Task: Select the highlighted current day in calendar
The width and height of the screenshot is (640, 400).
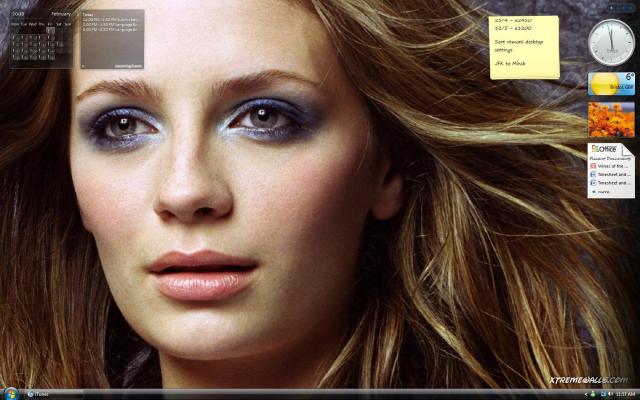Action: click(50, 30)
